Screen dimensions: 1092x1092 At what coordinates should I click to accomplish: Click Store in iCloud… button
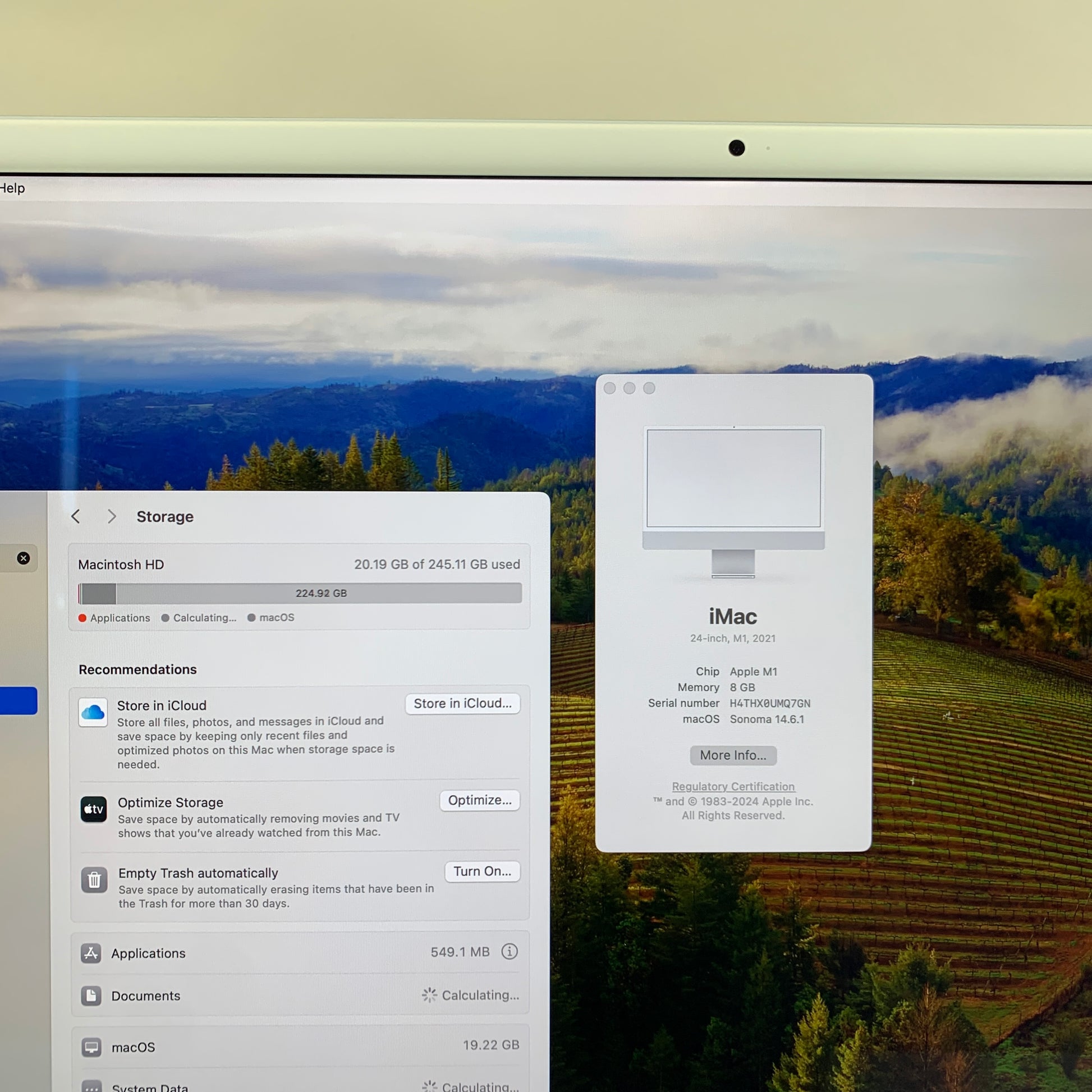(x=462, y=703)
